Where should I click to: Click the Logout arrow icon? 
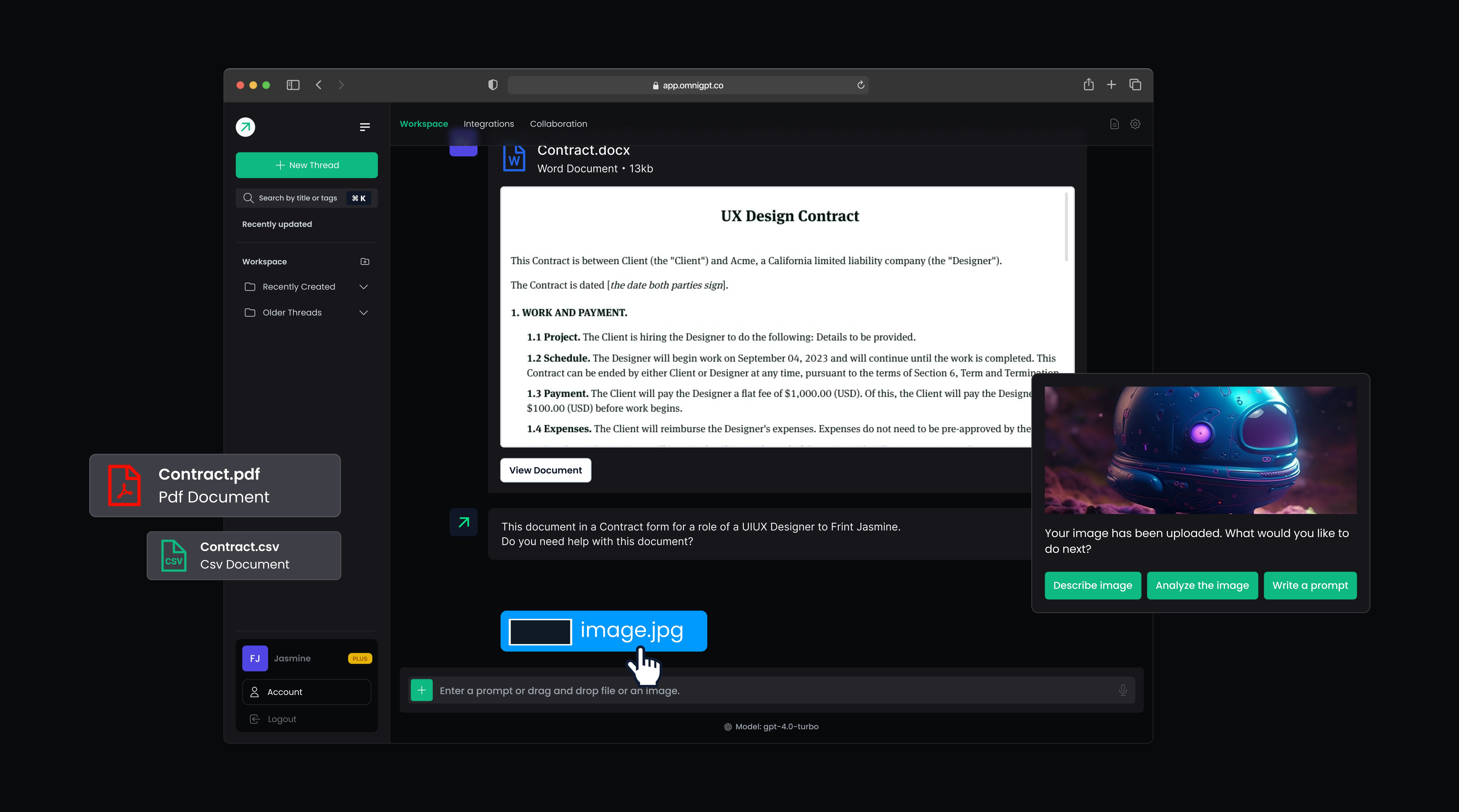click(255, 719)
